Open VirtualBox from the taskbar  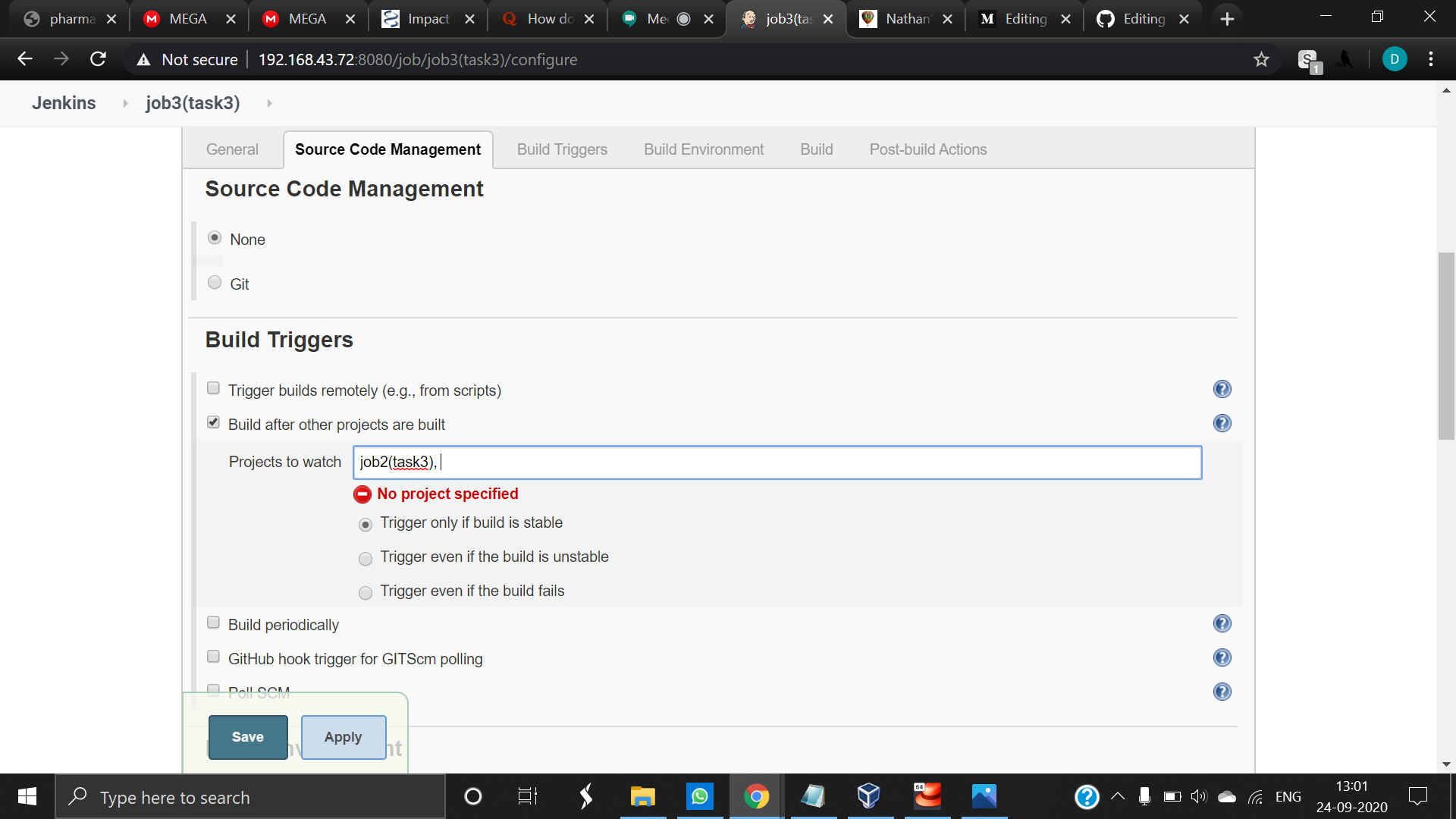click(x=869, y=796)
